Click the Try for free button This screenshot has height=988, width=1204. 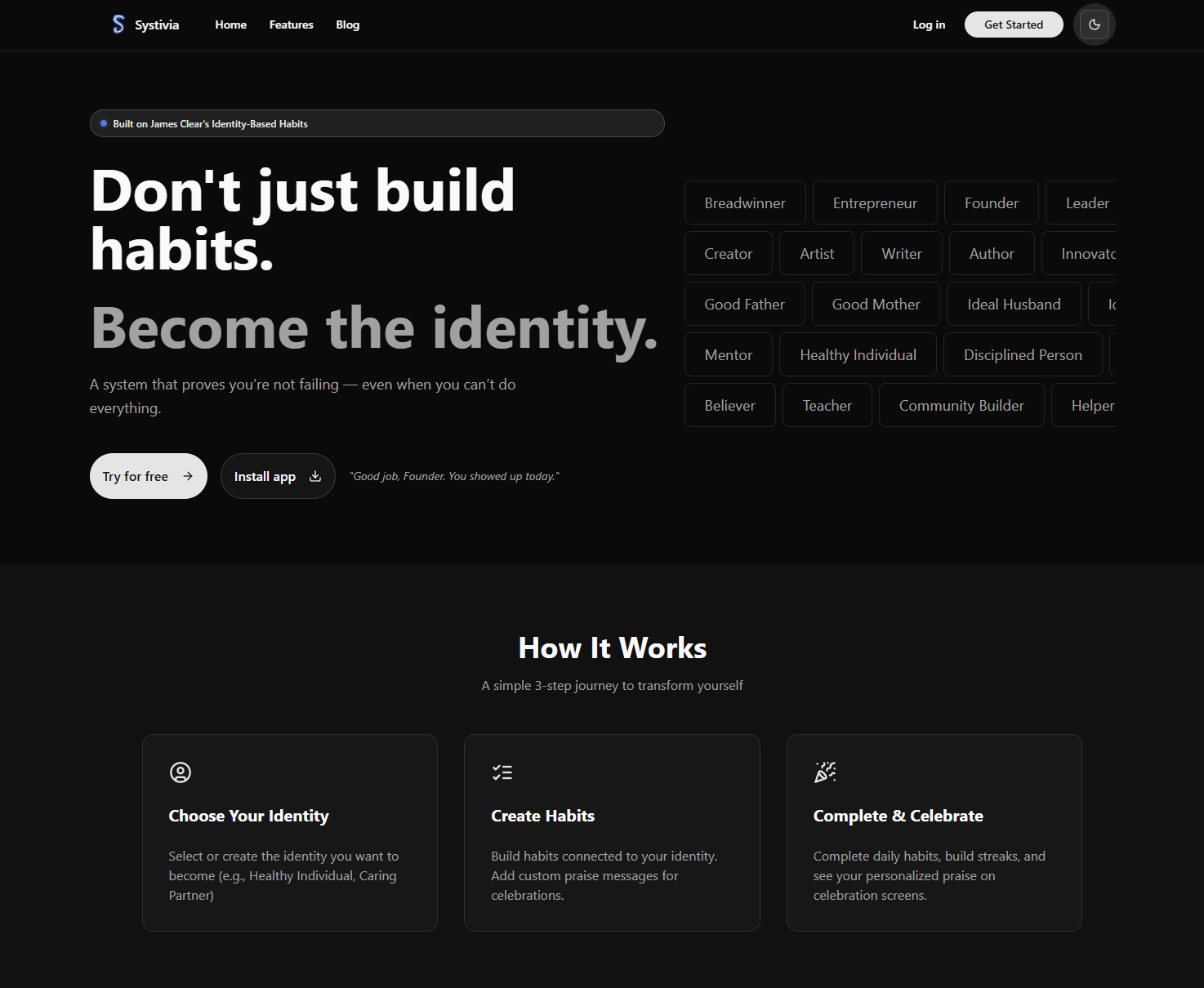click(148, 476)
